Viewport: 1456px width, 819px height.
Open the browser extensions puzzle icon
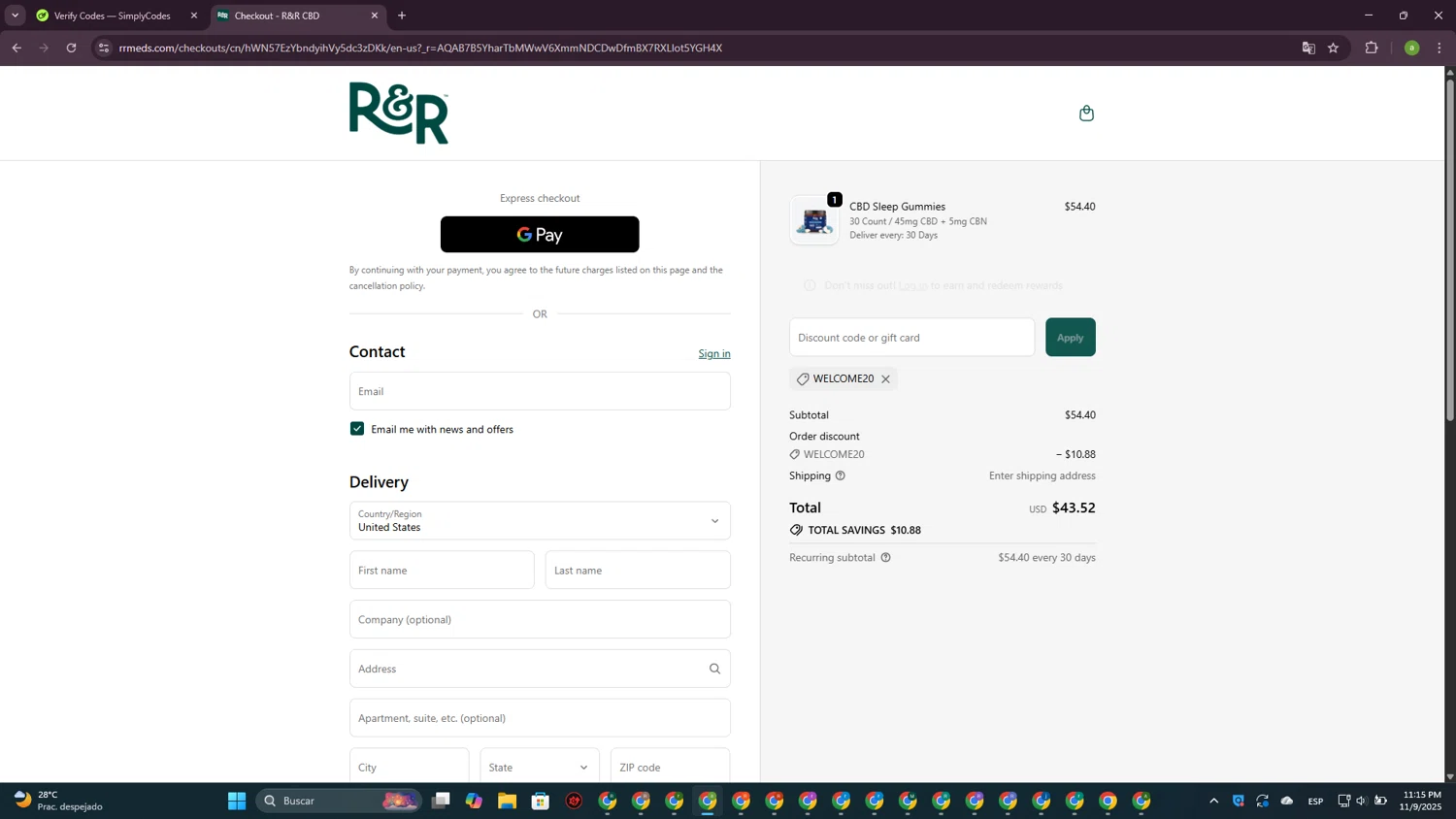pos(1372,48)
